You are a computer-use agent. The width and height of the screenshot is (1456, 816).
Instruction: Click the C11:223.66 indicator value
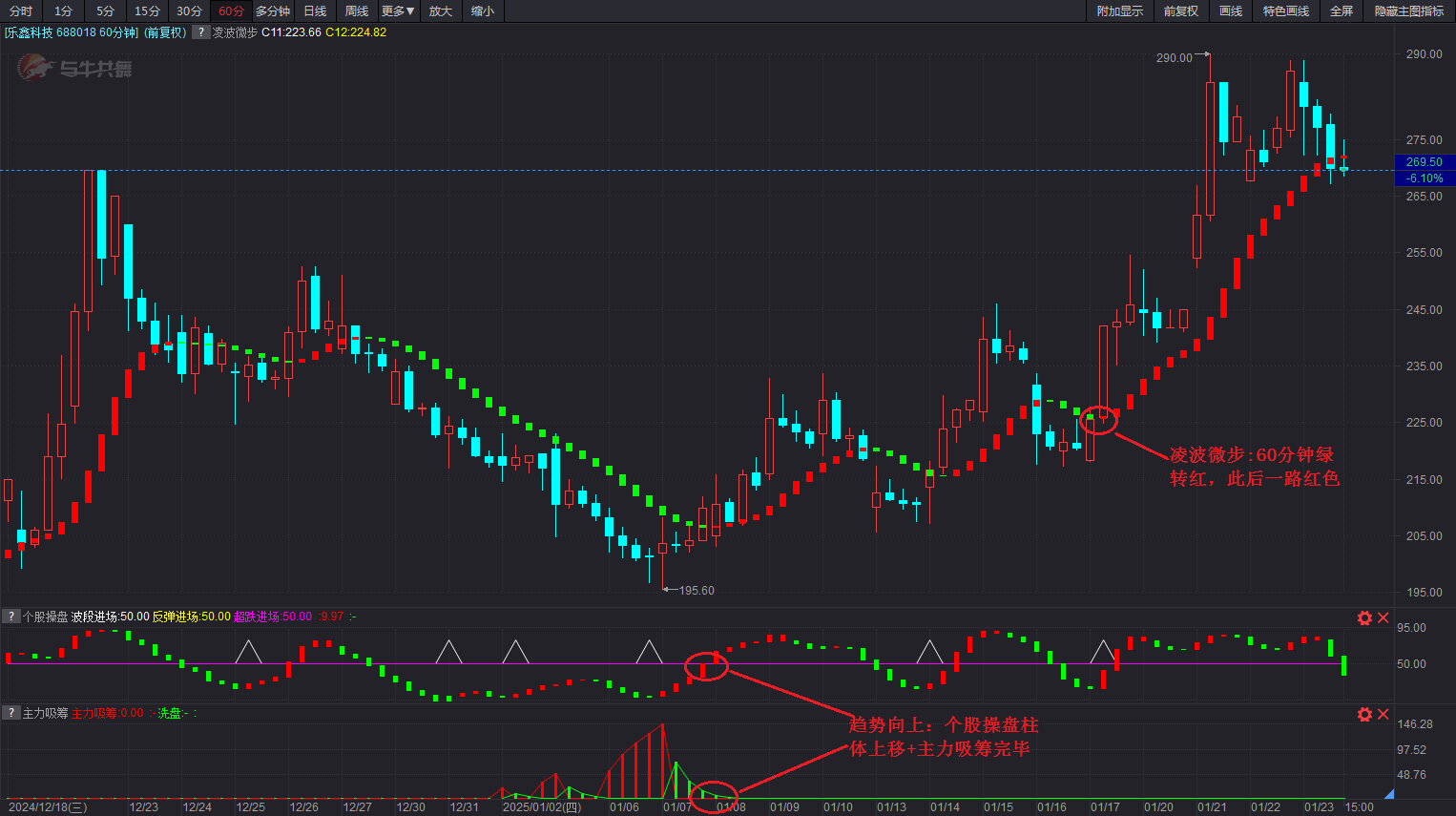[x=291, y=32]
